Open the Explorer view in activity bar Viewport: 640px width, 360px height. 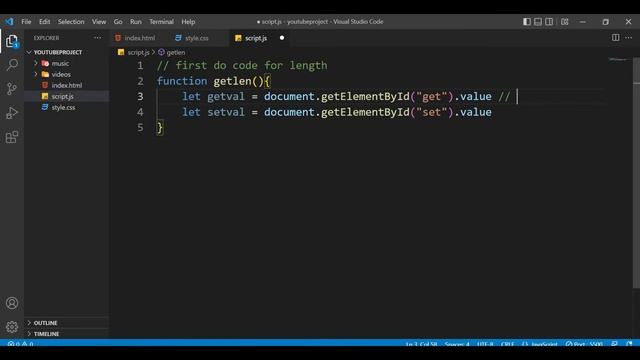coord(12,41)
